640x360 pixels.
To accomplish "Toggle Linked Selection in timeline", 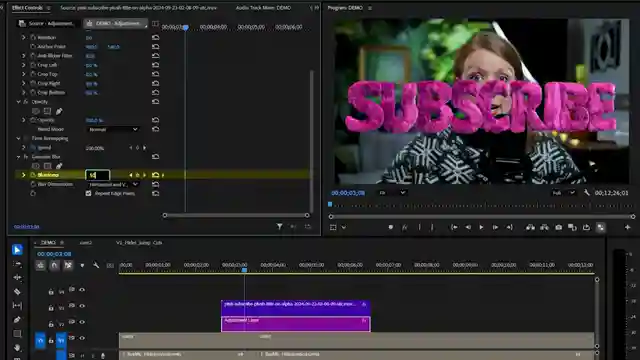I will click(x=68, y=265).
